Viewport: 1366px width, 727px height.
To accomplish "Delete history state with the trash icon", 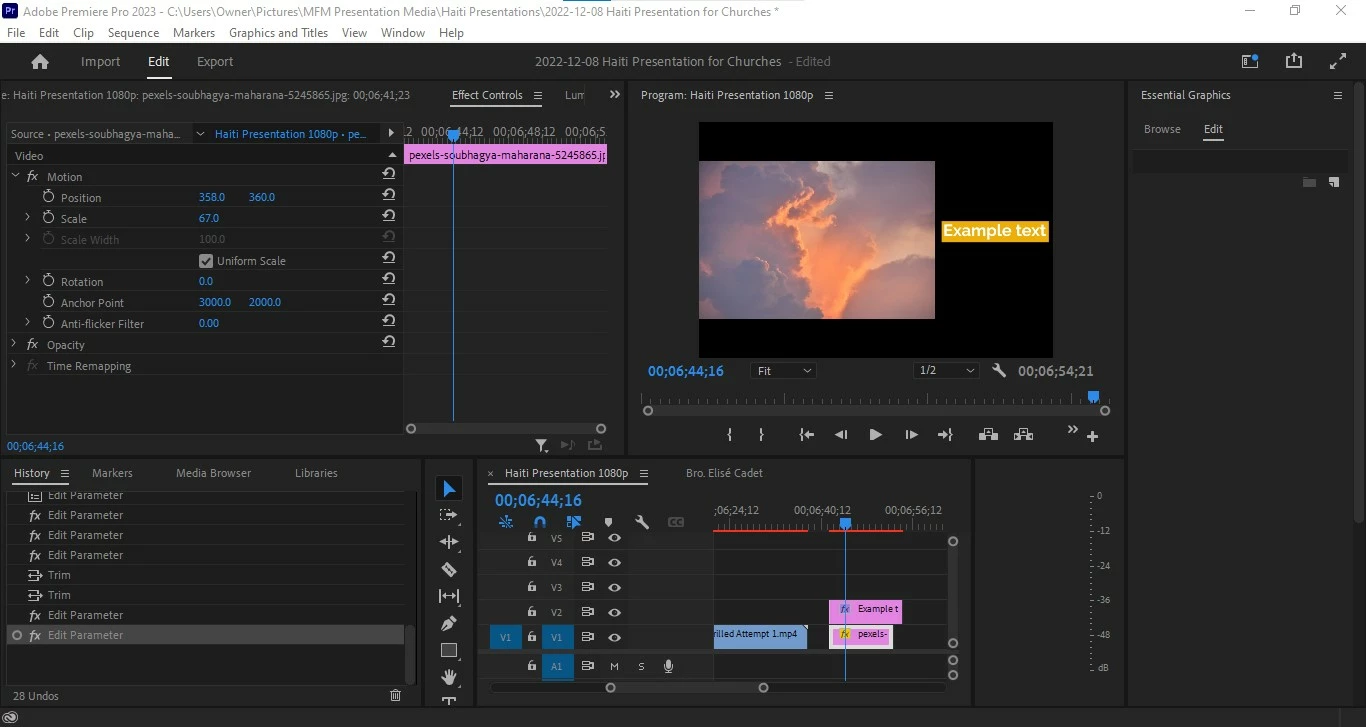I will 395,695.
